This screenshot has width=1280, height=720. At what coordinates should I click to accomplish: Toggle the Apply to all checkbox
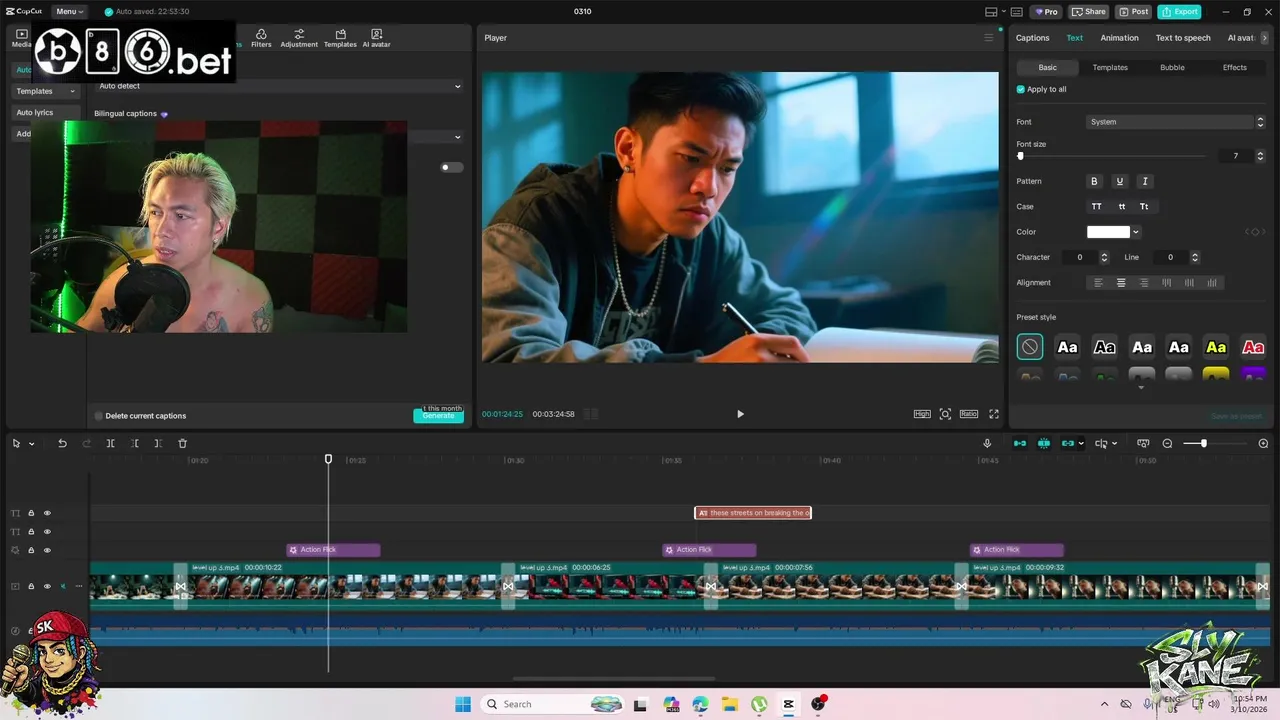[1021, 89]
